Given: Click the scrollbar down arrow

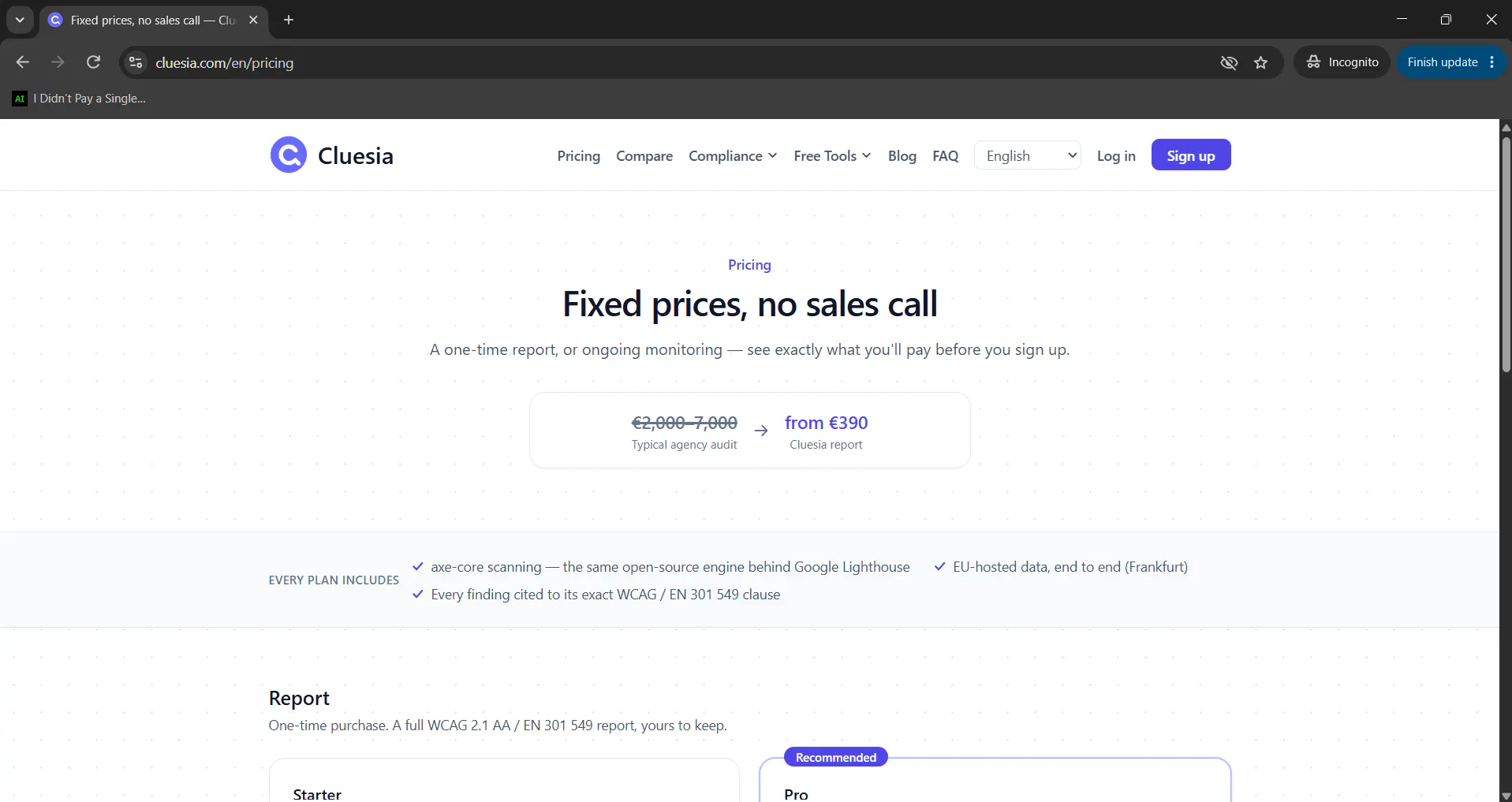Looking at the screenshot, I should pyautogui.click(x=1506, y=795).
